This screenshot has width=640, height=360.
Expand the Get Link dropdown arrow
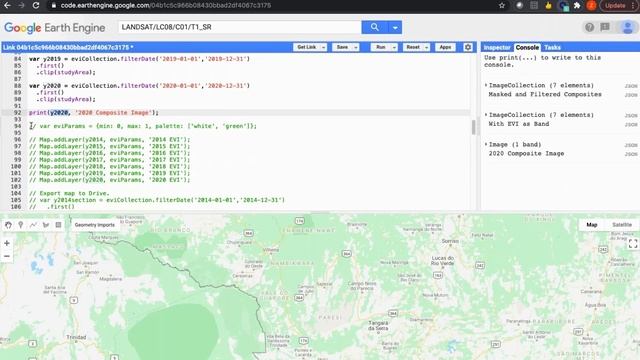pyautogui.click(x=323, y=47)
